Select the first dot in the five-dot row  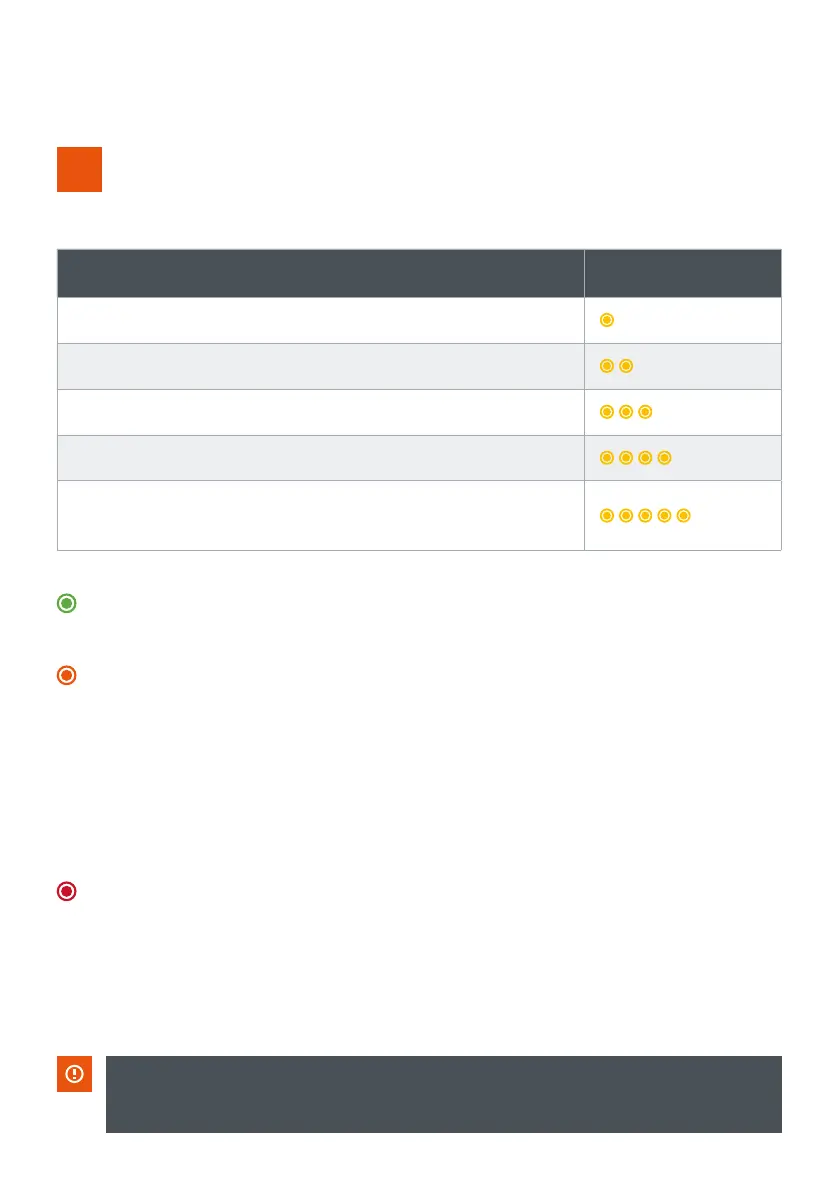[606, 516]
